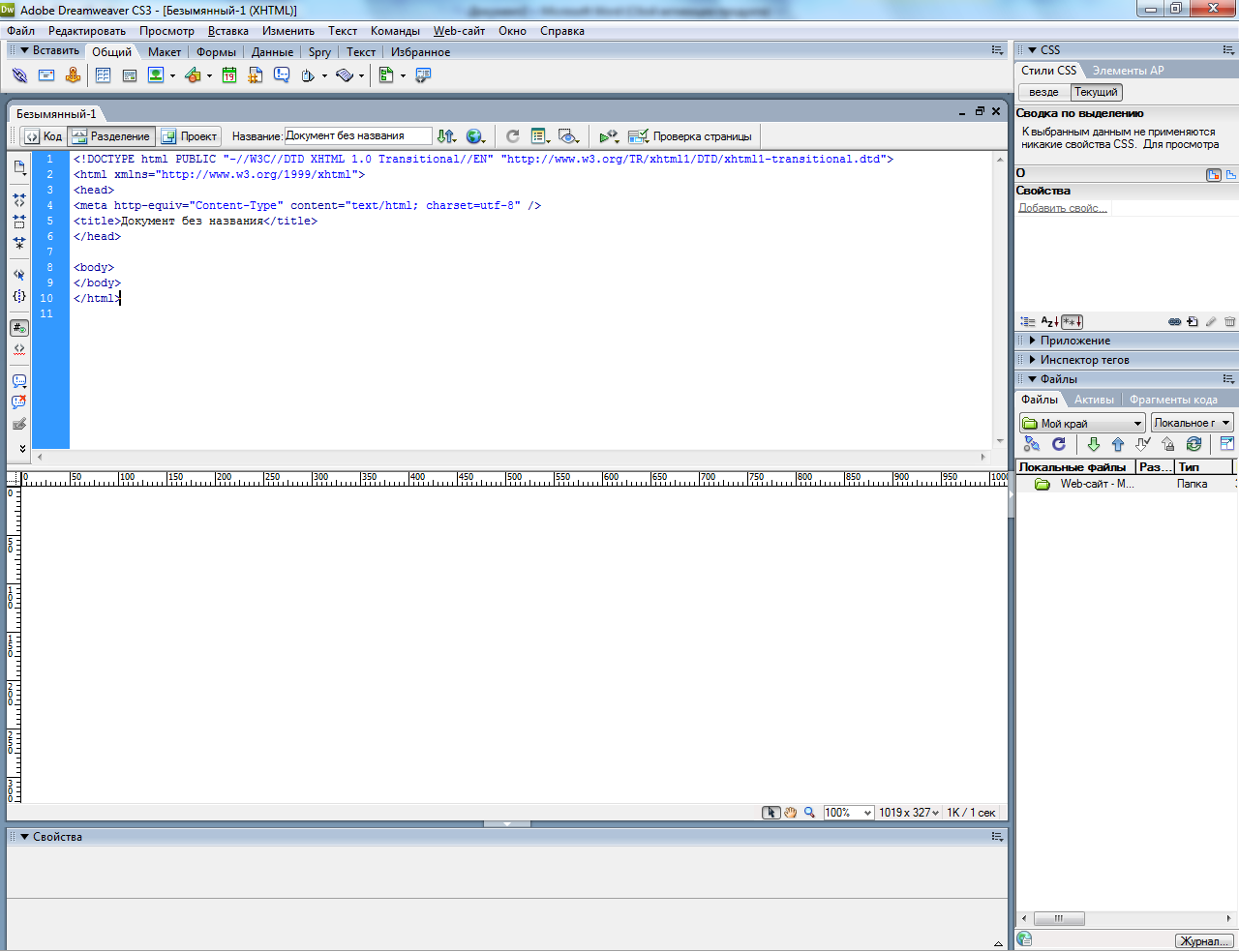Open the Вставка menu
Image resolution: width=1239 pixels, height=952 pixels.
pos(228,31)
